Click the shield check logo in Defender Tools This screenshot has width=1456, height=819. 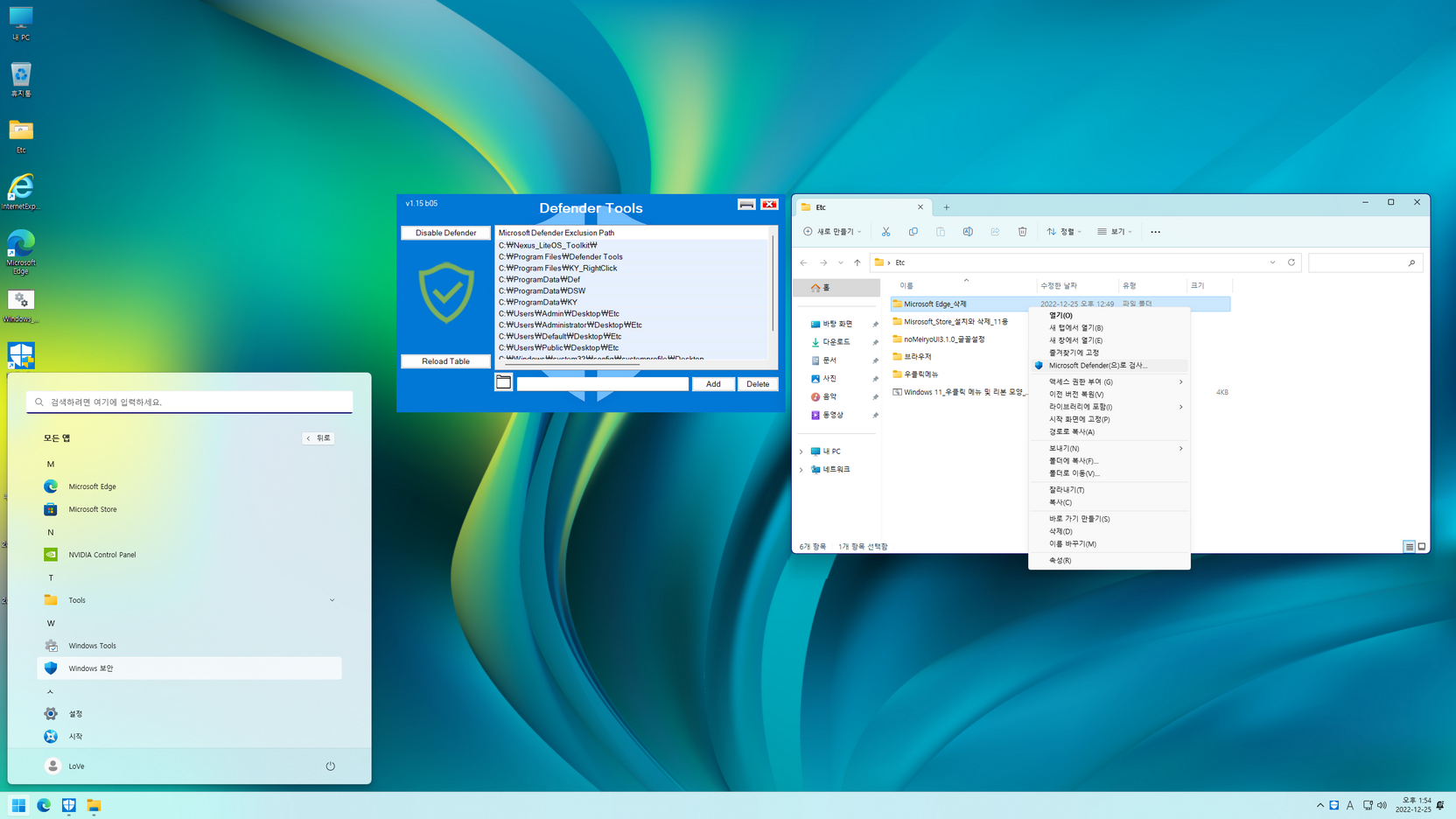coord(446,292)
